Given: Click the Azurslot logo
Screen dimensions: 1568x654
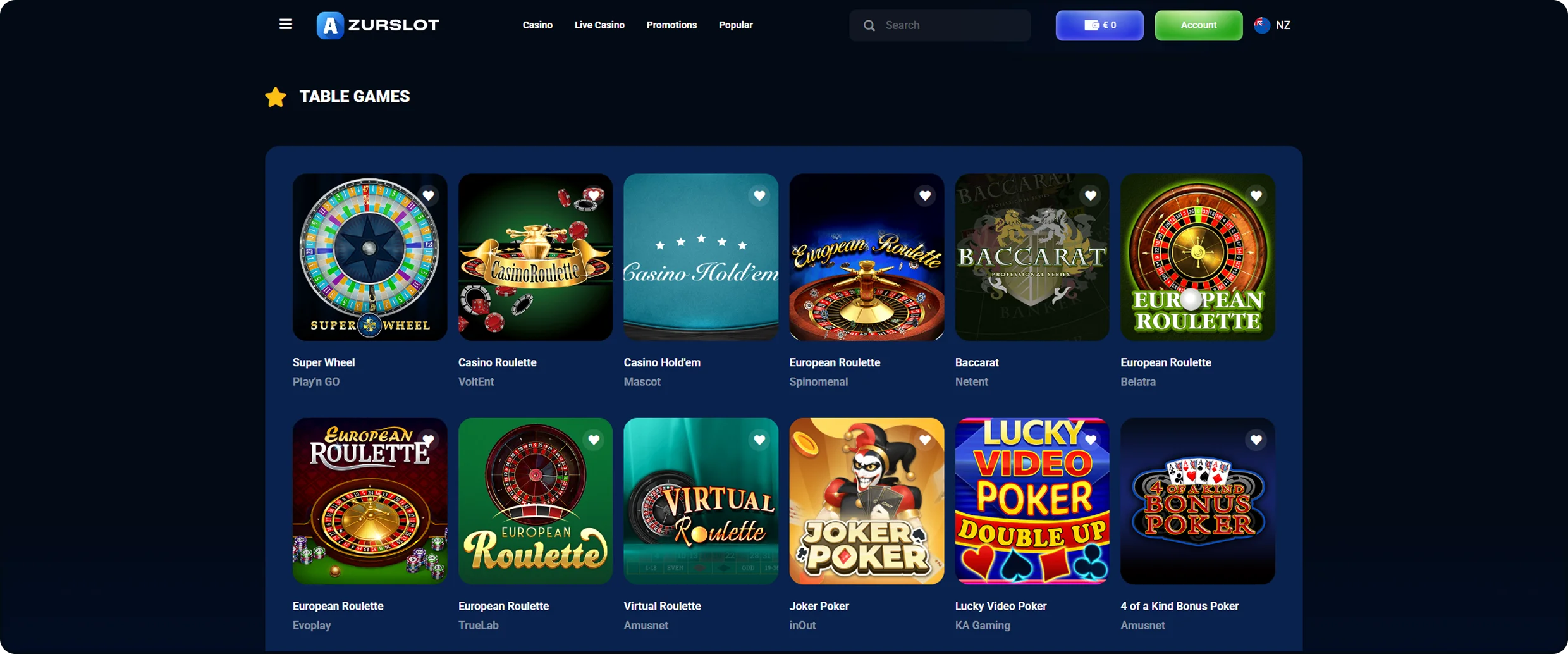Looking at the screenshot, I should 377,25.
